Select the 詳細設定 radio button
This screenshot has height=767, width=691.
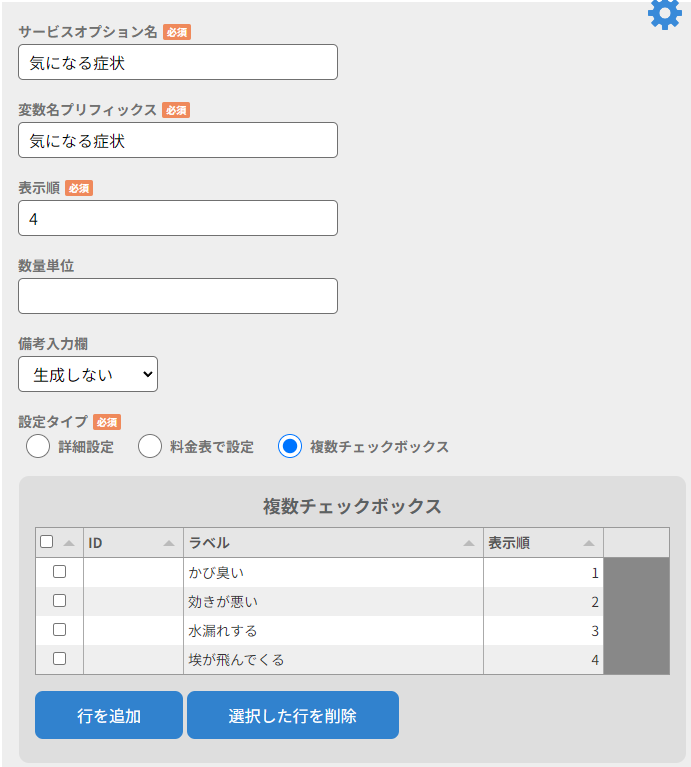click(38, 447)
